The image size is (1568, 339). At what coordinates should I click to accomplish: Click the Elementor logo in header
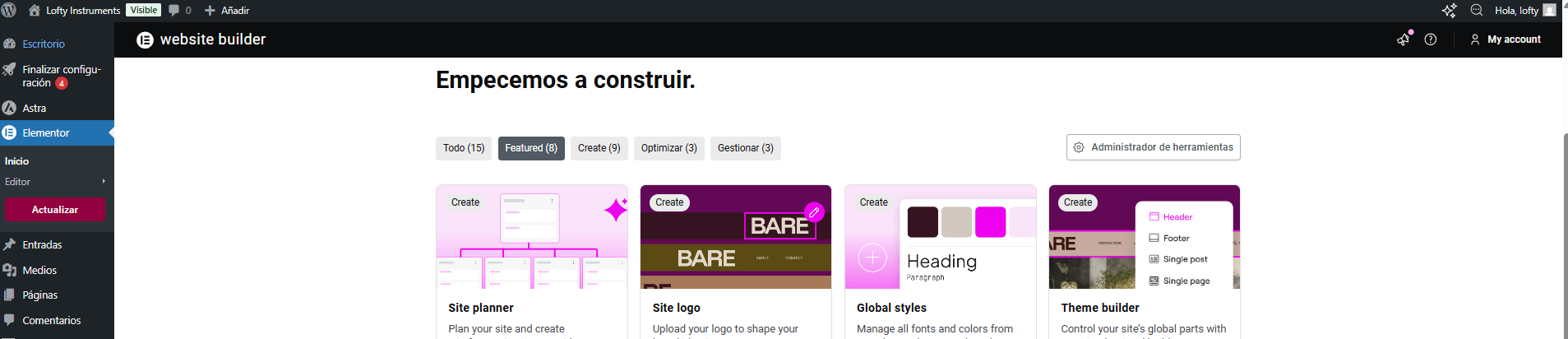point(145,39)
